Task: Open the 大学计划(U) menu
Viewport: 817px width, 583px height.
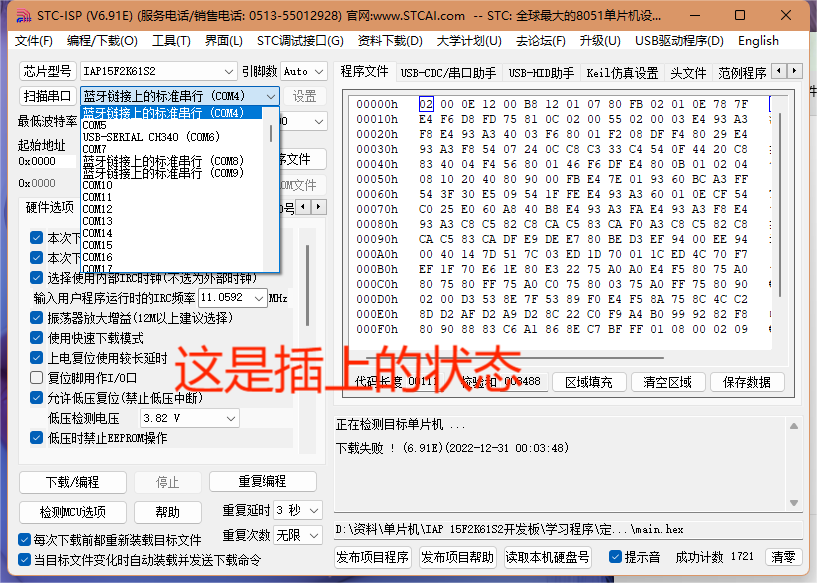Action: coord(469,41)
